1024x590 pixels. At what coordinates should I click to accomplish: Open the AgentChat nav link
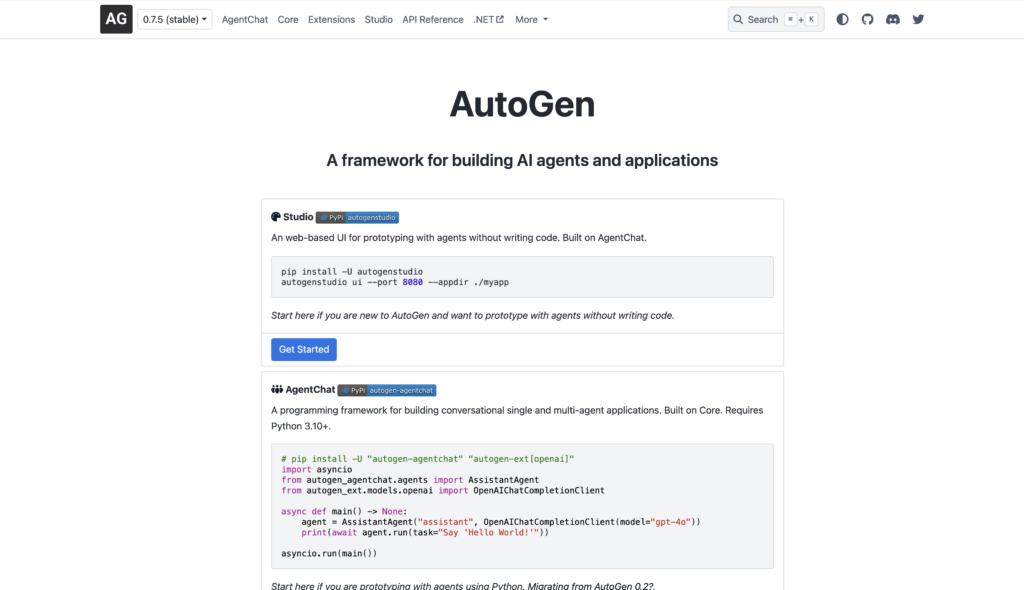click(244, 20)
